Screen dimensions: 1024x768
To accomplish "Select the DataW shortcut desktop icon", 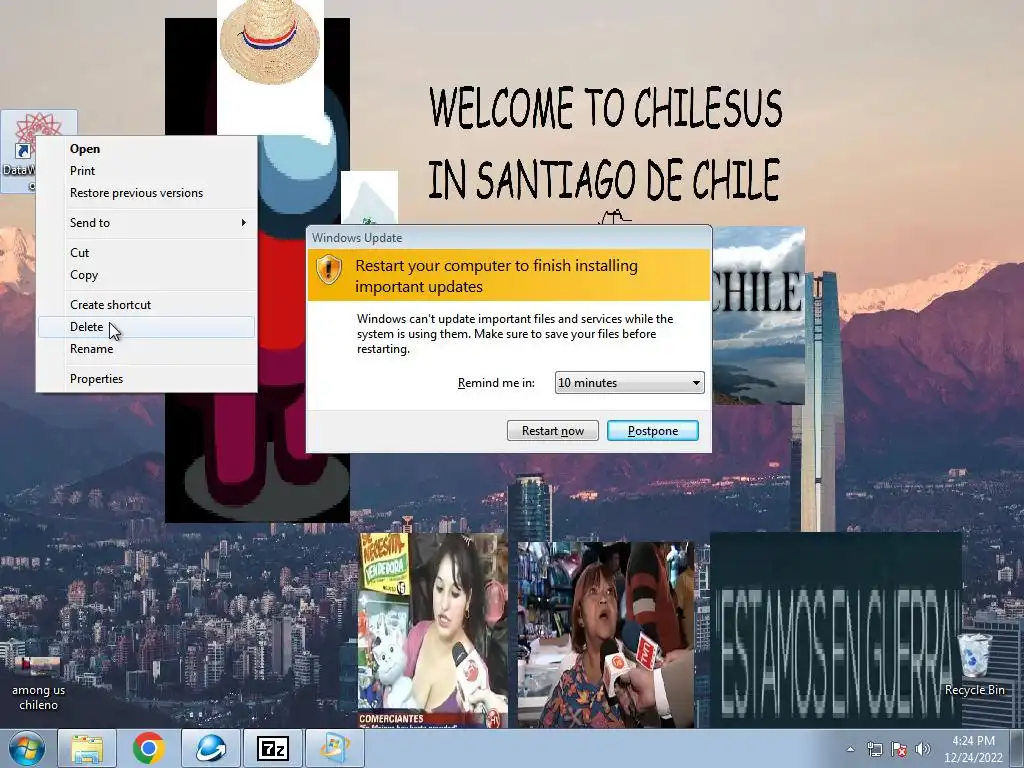I will pyautogui.click(x=18, y=152).
